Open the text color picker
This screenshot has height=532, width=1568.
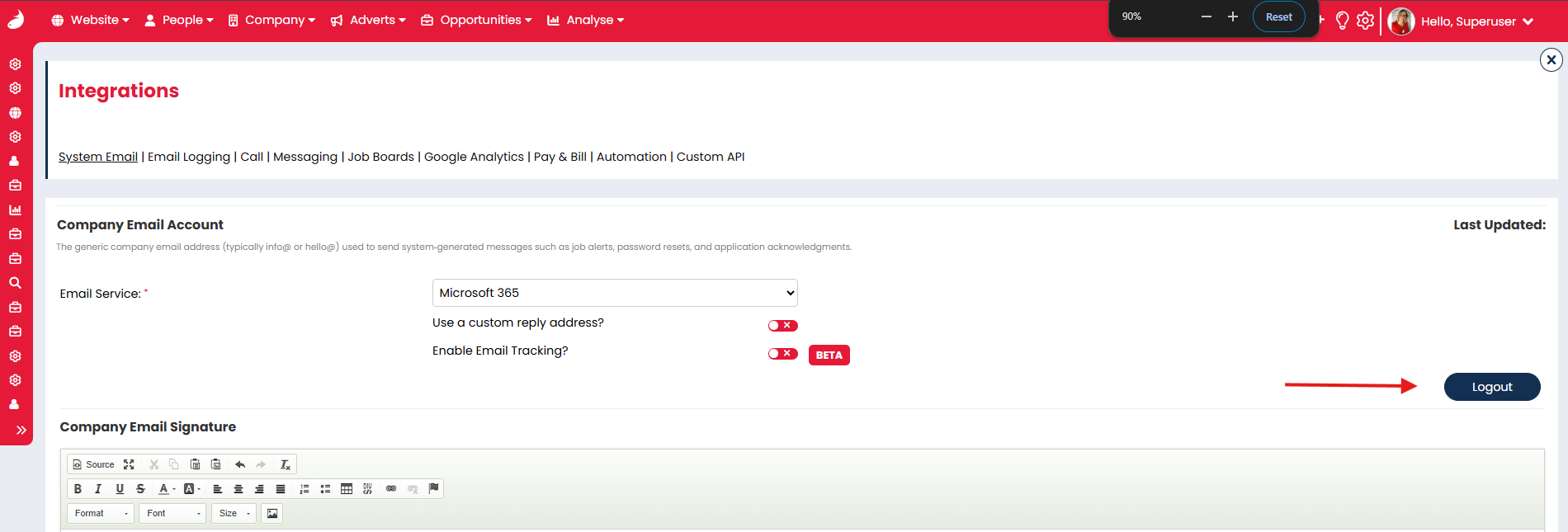(x=166, y=489)
